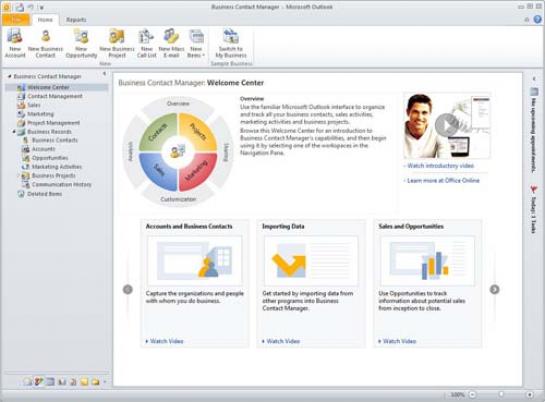Viewport: 545px width, 402px height.
Task: Open the New Items dropdown
Action: click(196, 44)
